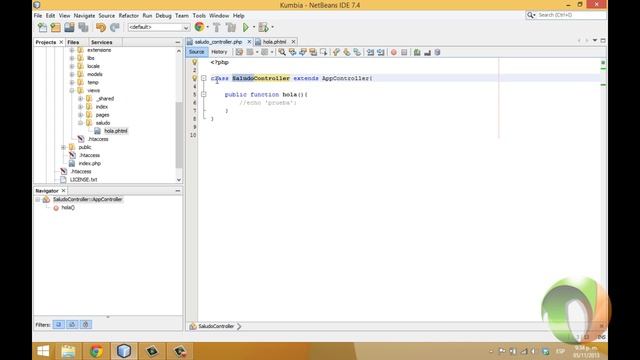This screenshot has height=360, width=640.
Task: Click the Last Edit editor toolbar icon
Action: [239, 52]
